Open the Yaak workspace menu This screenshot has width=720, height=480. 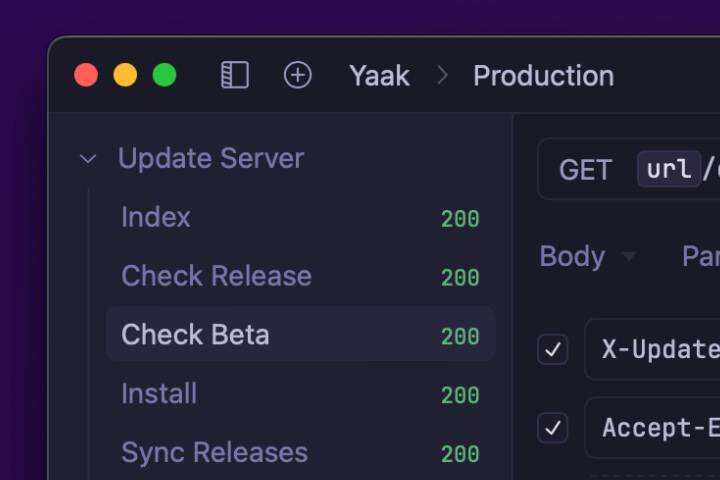click(x=379, y=76)
